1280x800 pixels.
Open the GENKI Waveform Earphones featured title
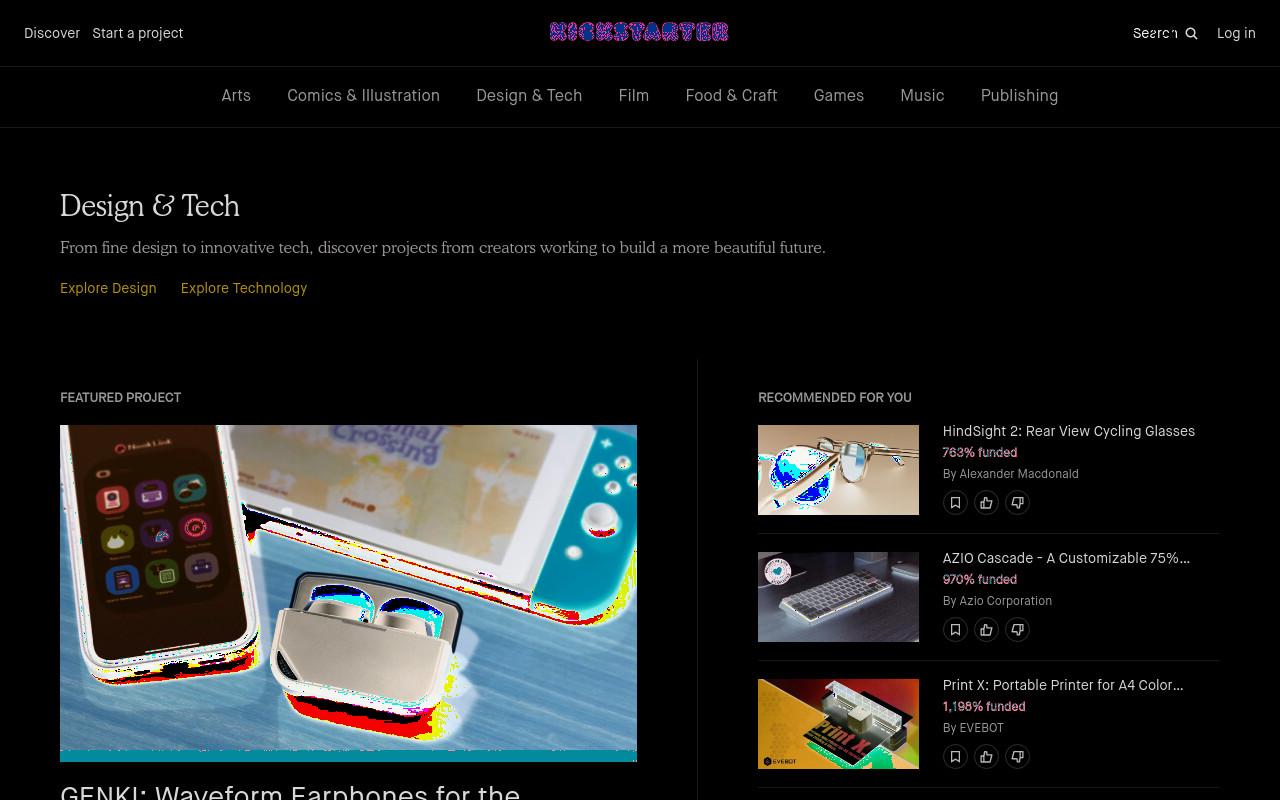[x=290, y=791]
